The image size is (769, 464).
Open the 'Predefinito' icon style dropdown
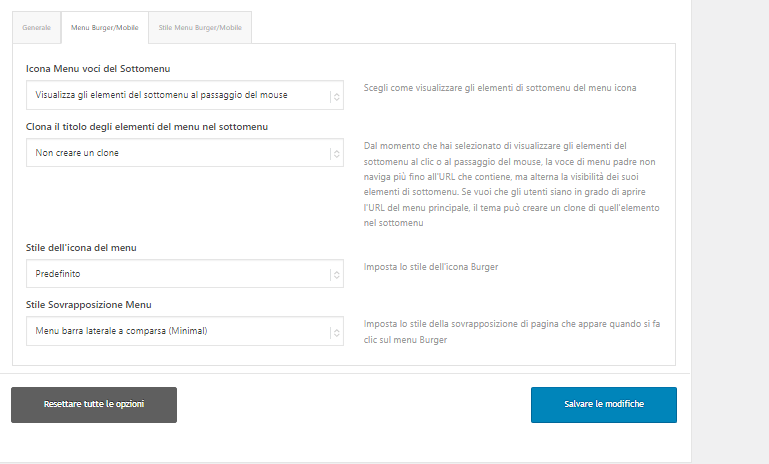[185, 274]
